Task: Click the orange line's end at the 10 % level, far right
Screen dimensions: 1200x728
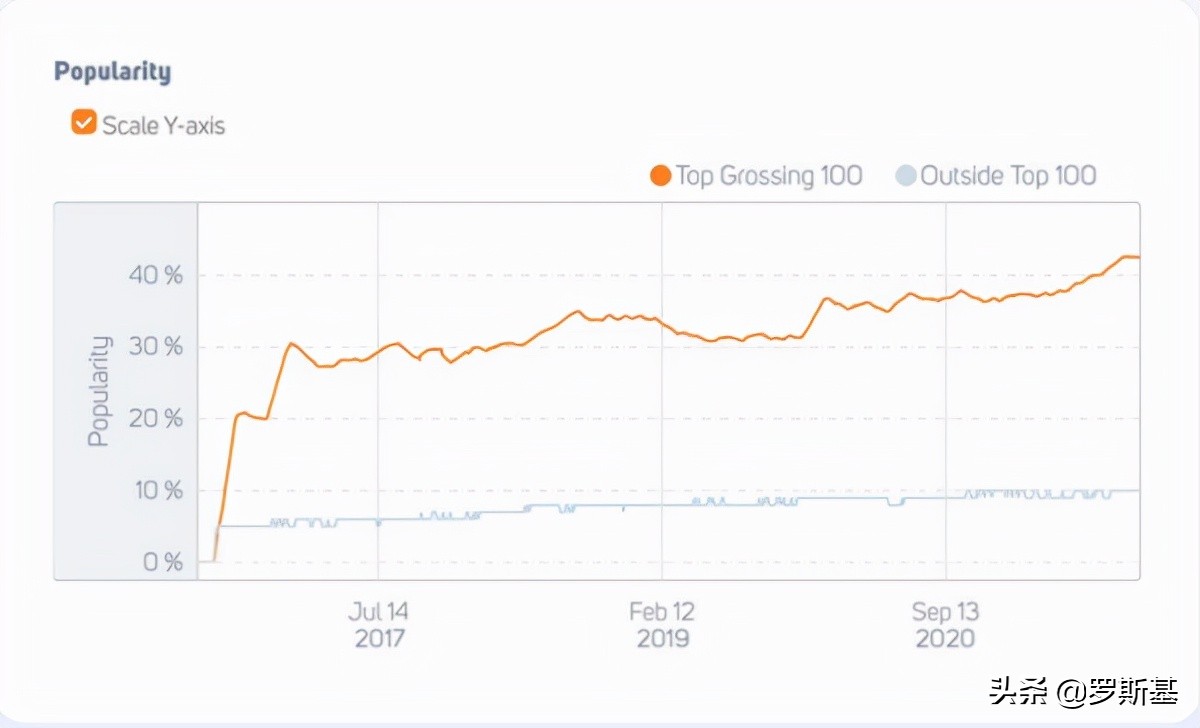Action: (1134, 490)
